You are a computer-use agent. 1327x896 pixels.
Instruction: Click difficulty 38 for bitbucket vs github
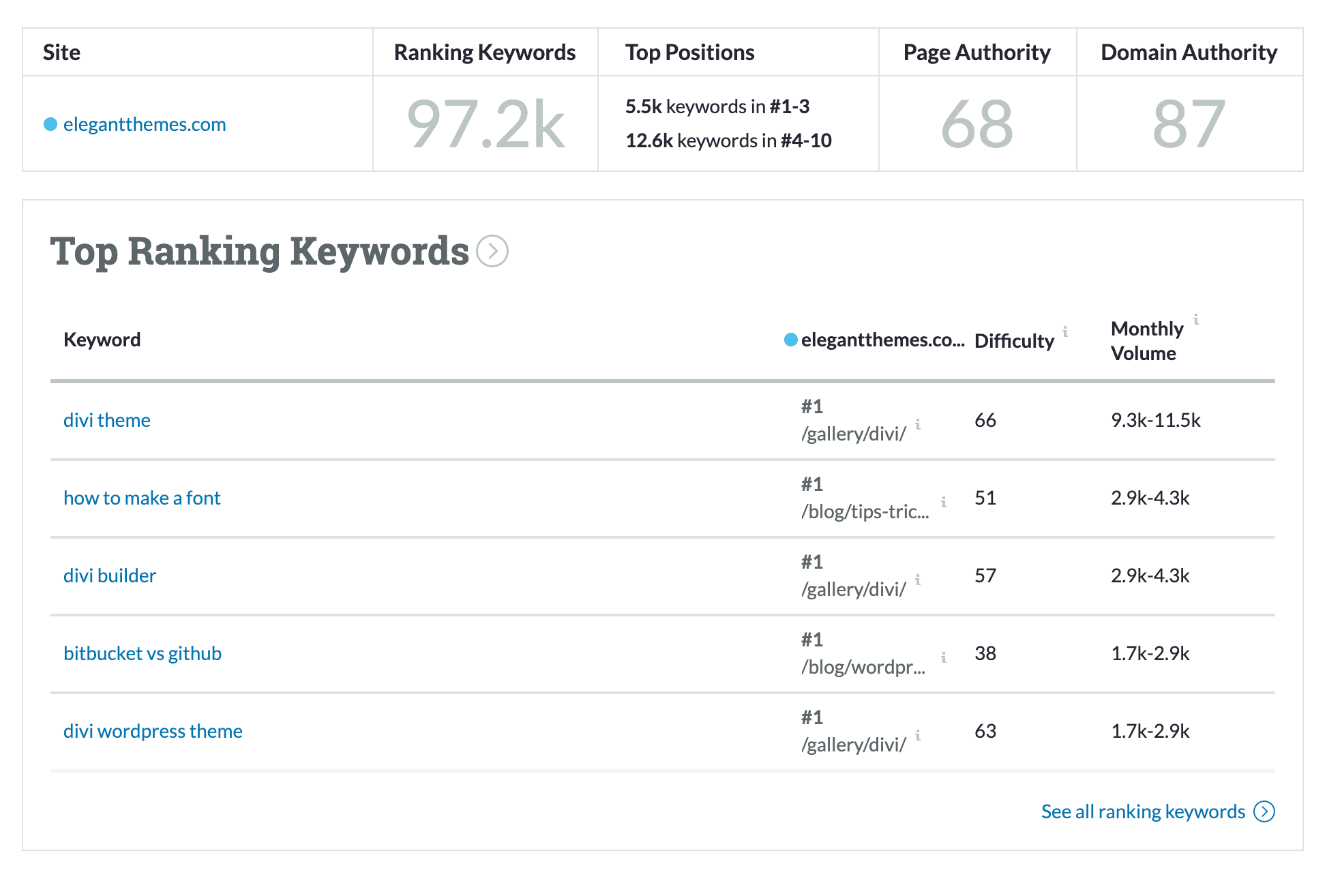click(985, 653)
